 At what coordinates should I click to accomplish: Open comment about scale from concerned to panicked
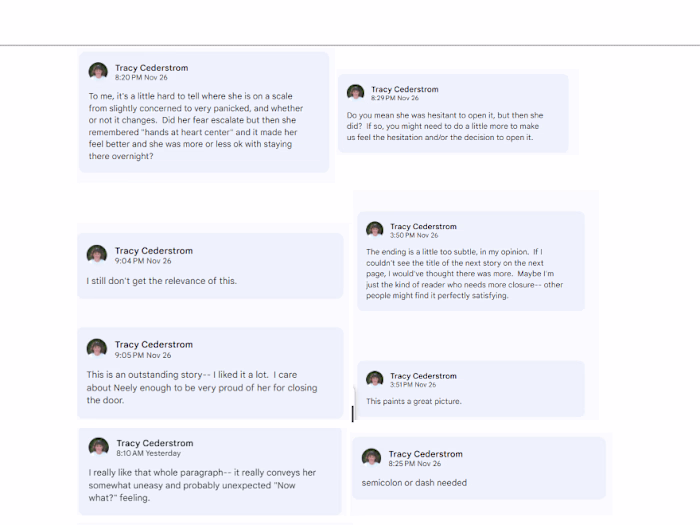(204, 112)
